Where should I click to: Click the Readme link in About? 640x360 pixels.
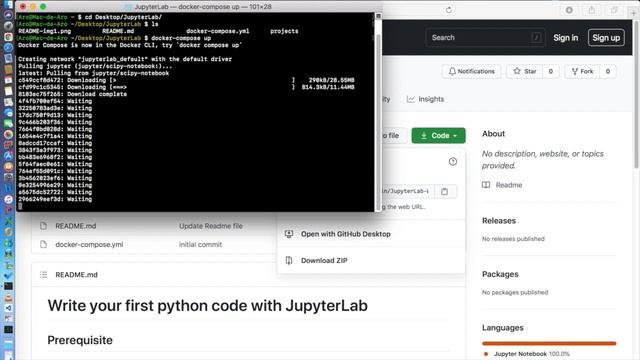(509, 185)
